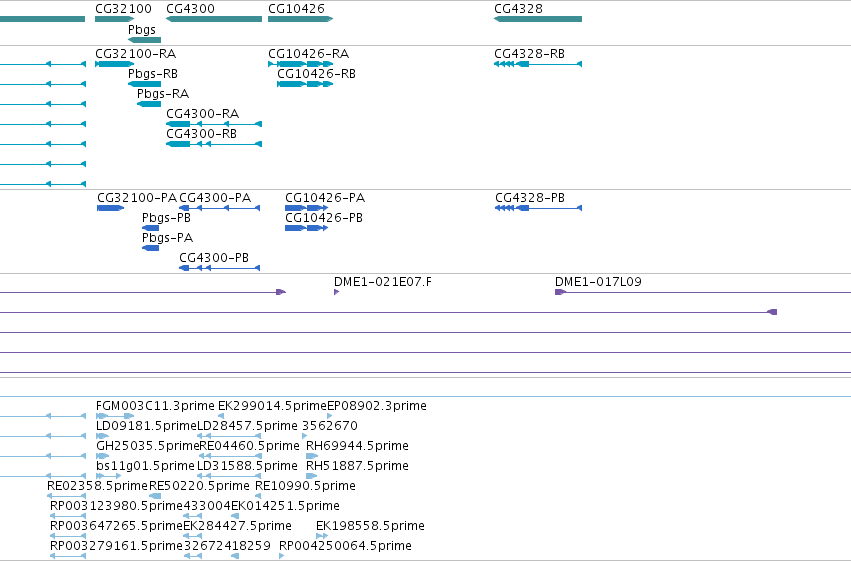Select the CG4328 gene feature
Image resolution: width=851 pixels, height=561 pixels.
pos(538,19)
